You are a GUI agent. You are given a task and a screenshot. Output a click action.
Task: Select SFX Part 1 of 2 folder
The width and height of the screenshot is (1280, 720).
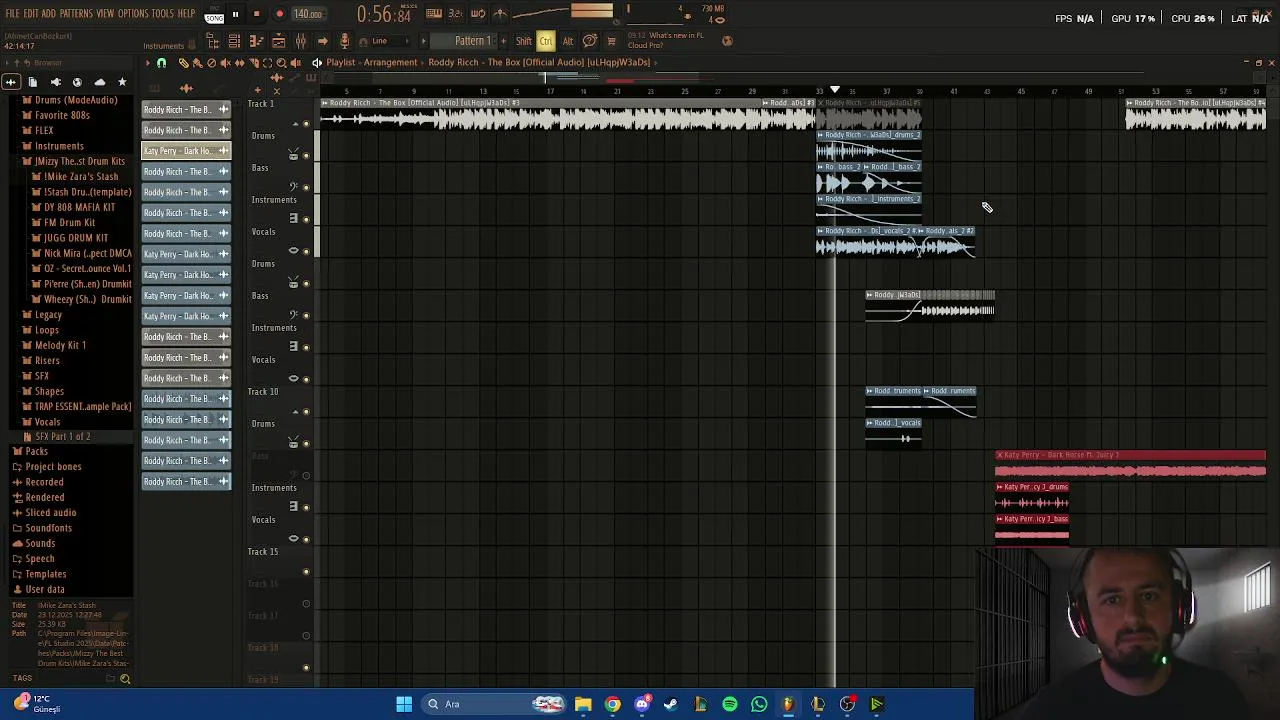tap(62, 437)
